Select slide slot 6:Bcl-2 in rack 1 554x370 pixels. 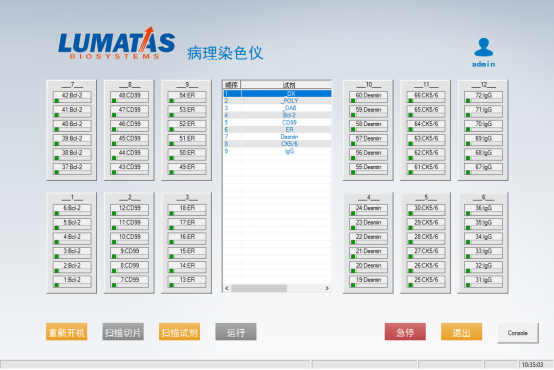click(72, 209)
